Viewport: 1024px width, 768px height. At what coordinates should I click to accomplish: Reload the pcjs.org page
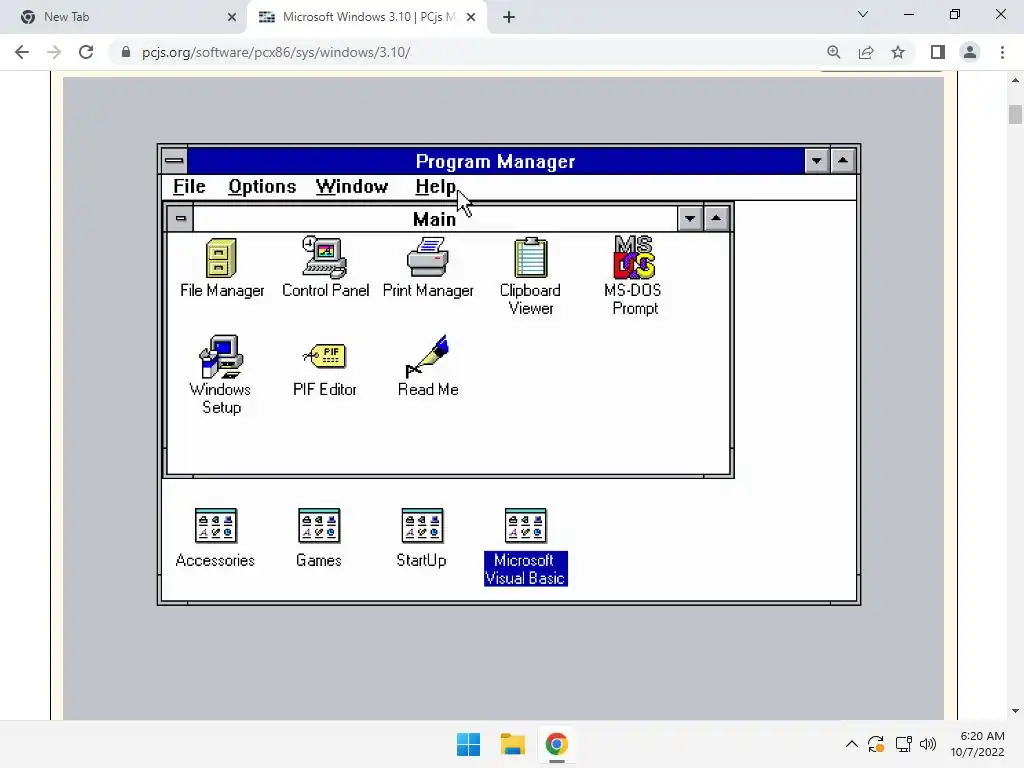pyautogui.click(x=86, y=52)
